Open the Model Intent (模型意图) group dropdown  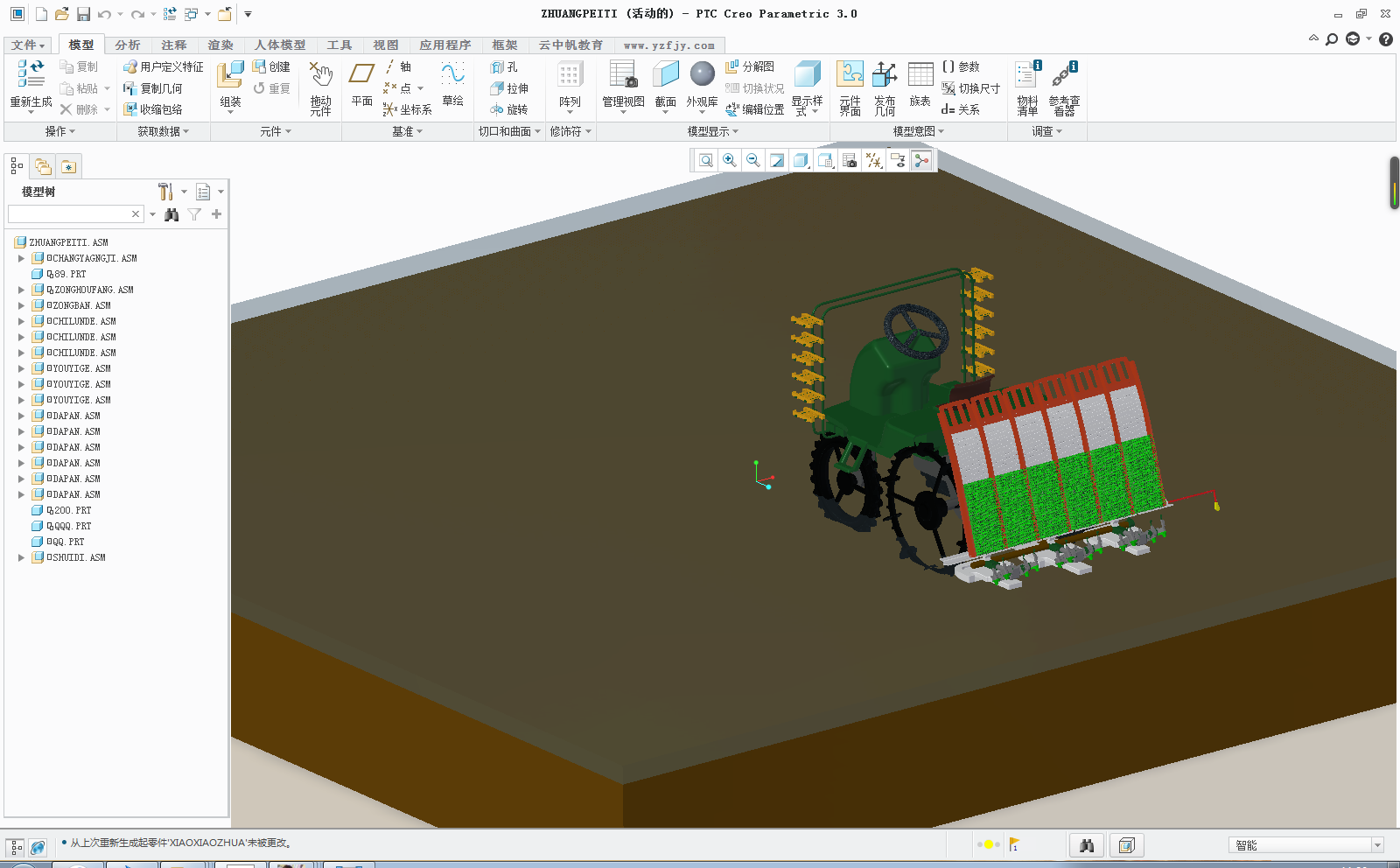(x=919, y=131)
